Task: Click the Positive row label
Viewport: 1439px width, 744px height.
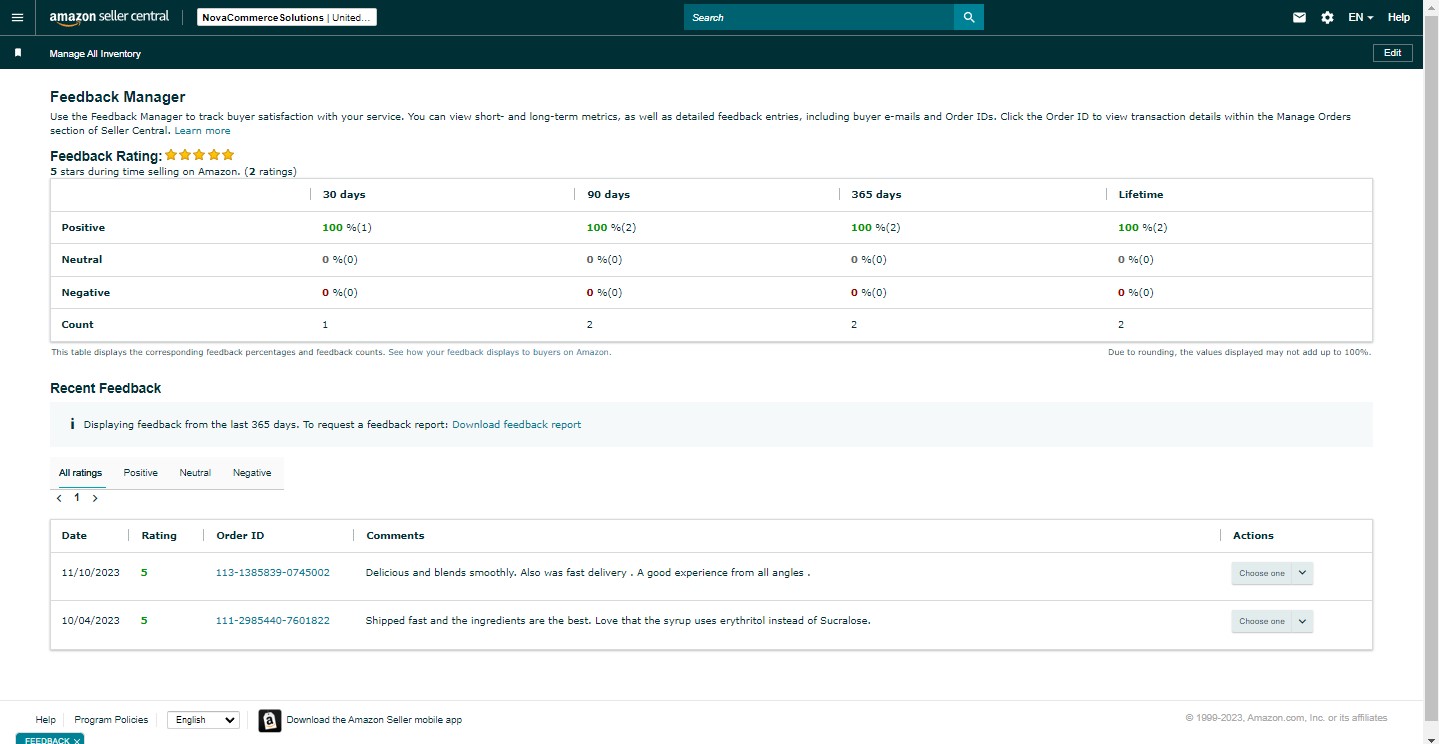Action: pos(83,228)
